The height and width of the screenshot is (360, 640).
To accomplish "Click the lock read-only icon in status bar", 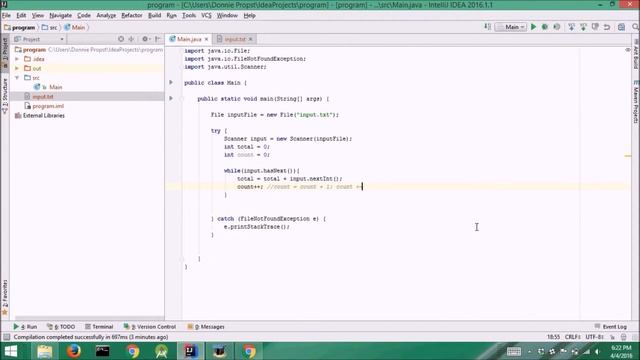I will point(612,337).
